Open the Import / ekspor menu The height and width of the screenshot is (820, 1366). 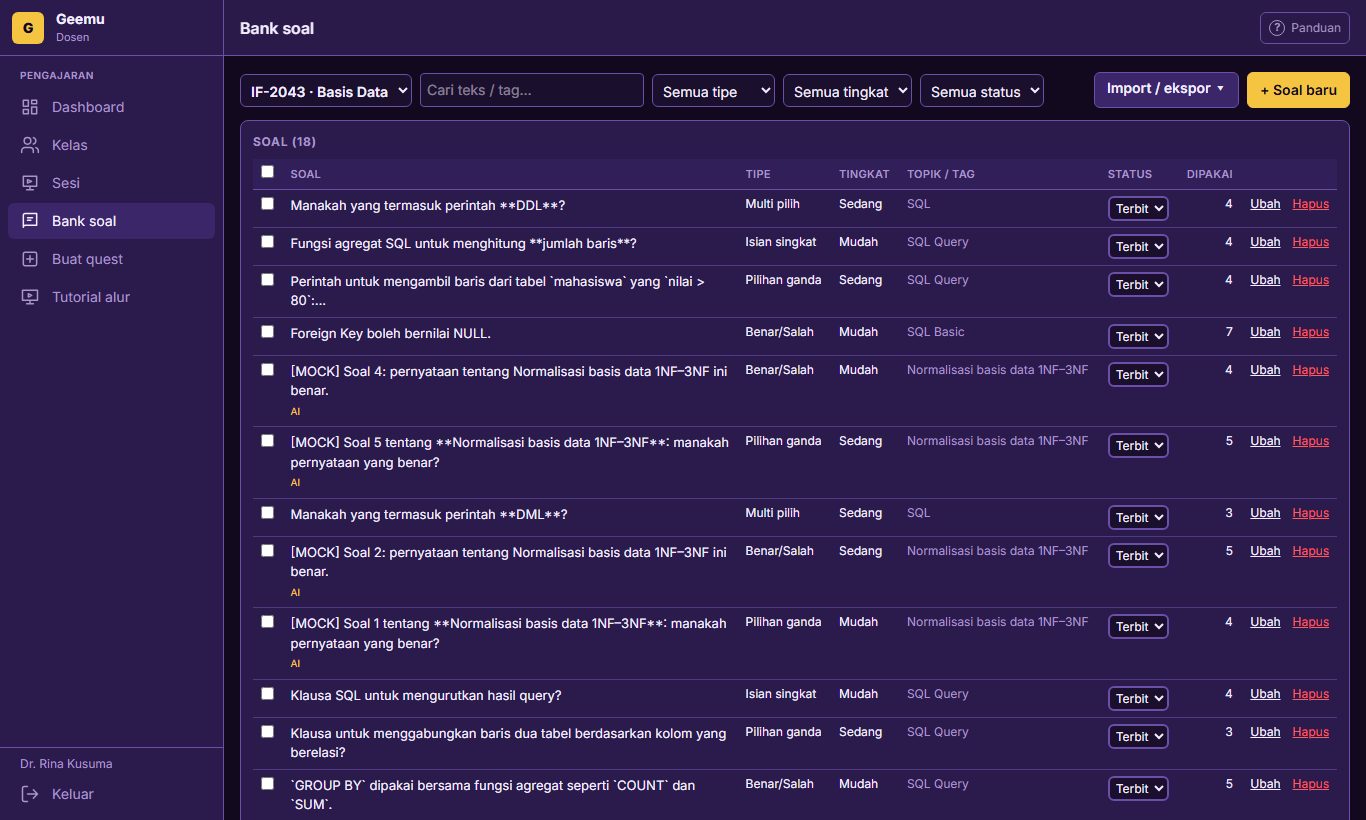(1166, 89)
